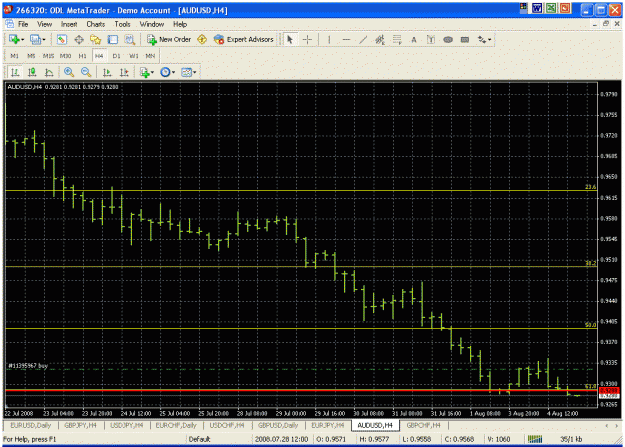
Task: Draw a vertical line tool
Action: (x=329, y=39)
